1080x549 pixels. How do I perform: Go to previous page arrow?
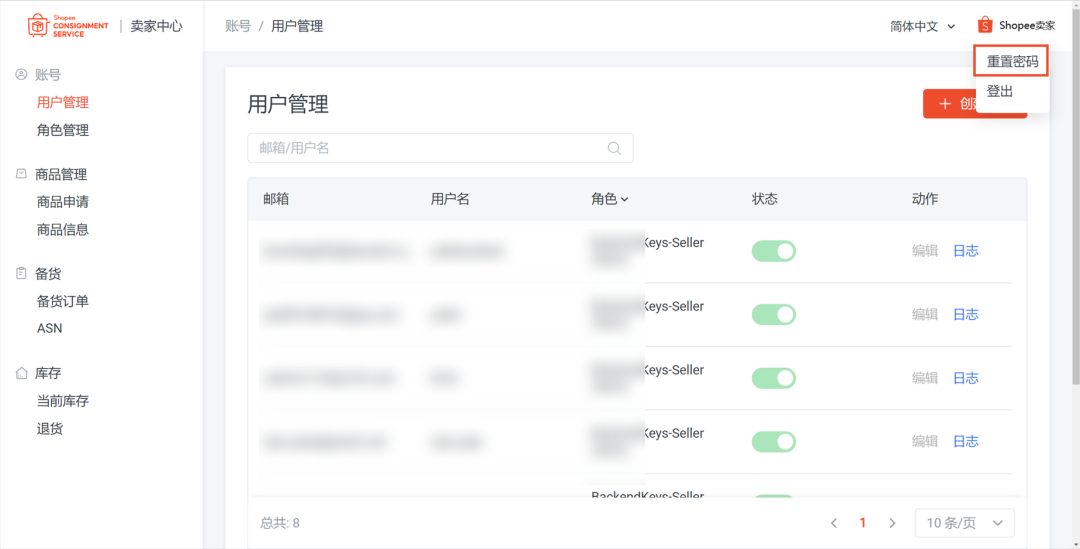pos(834,523)
